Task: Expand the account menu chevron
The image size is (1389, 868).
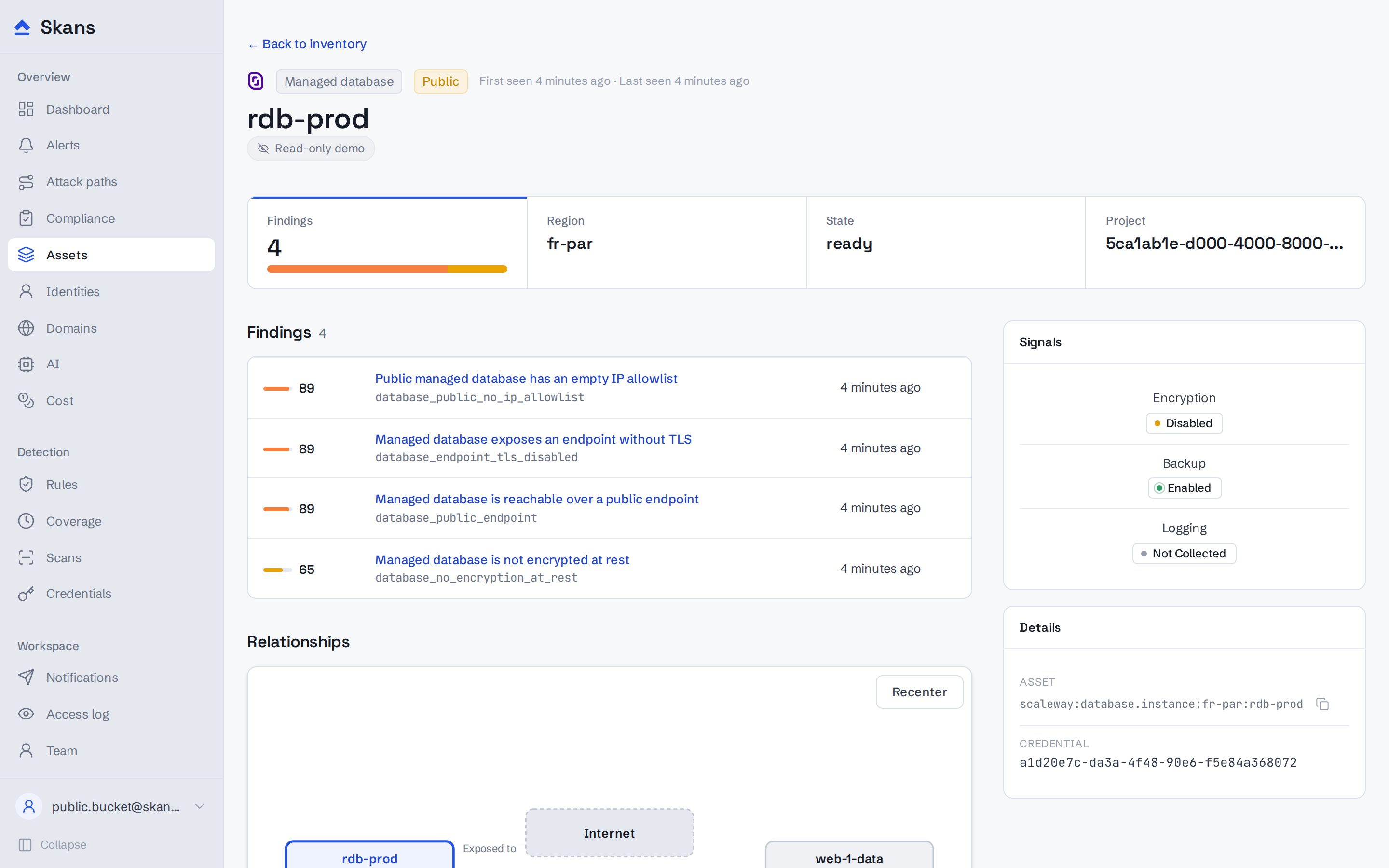Action: 200,806
